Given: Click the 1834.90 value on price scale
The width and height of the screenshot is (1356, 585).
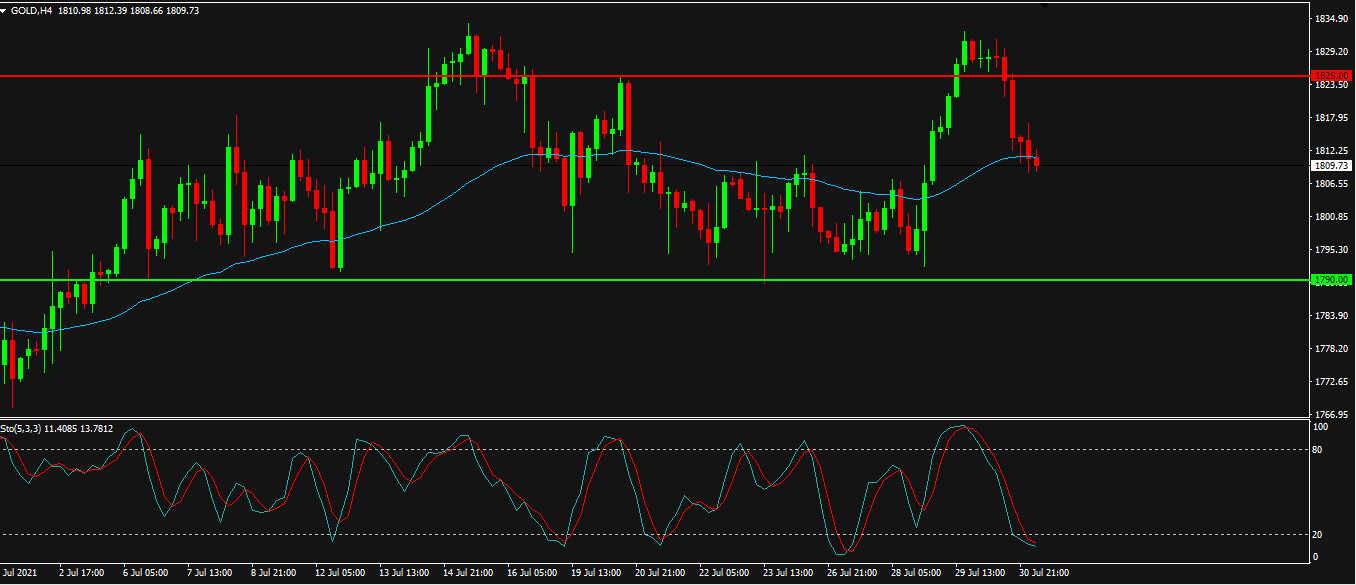Looking at the screenshot, I should (1332, 19).
